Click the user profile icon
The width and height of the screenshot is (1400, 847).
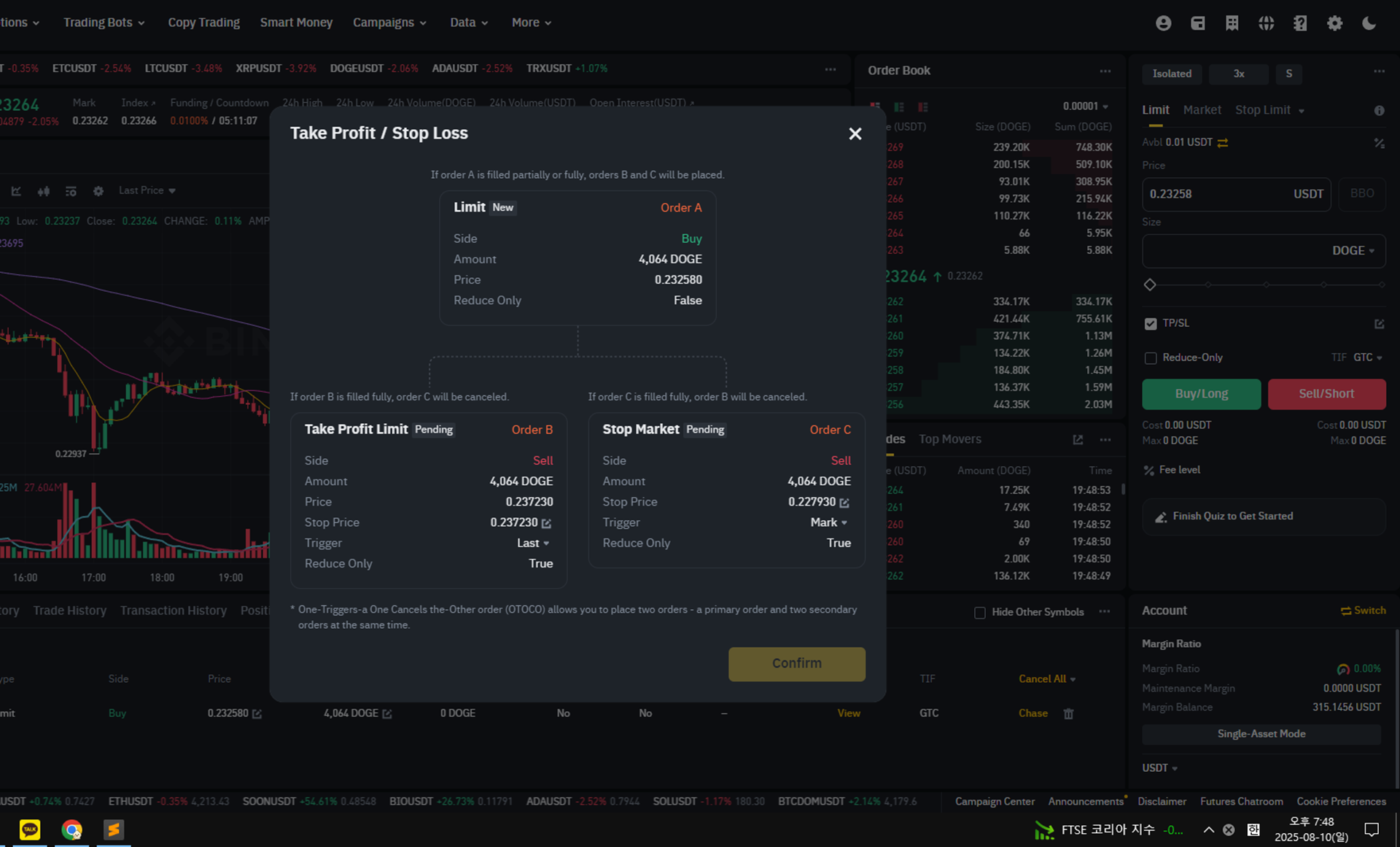coord(1163,23)
